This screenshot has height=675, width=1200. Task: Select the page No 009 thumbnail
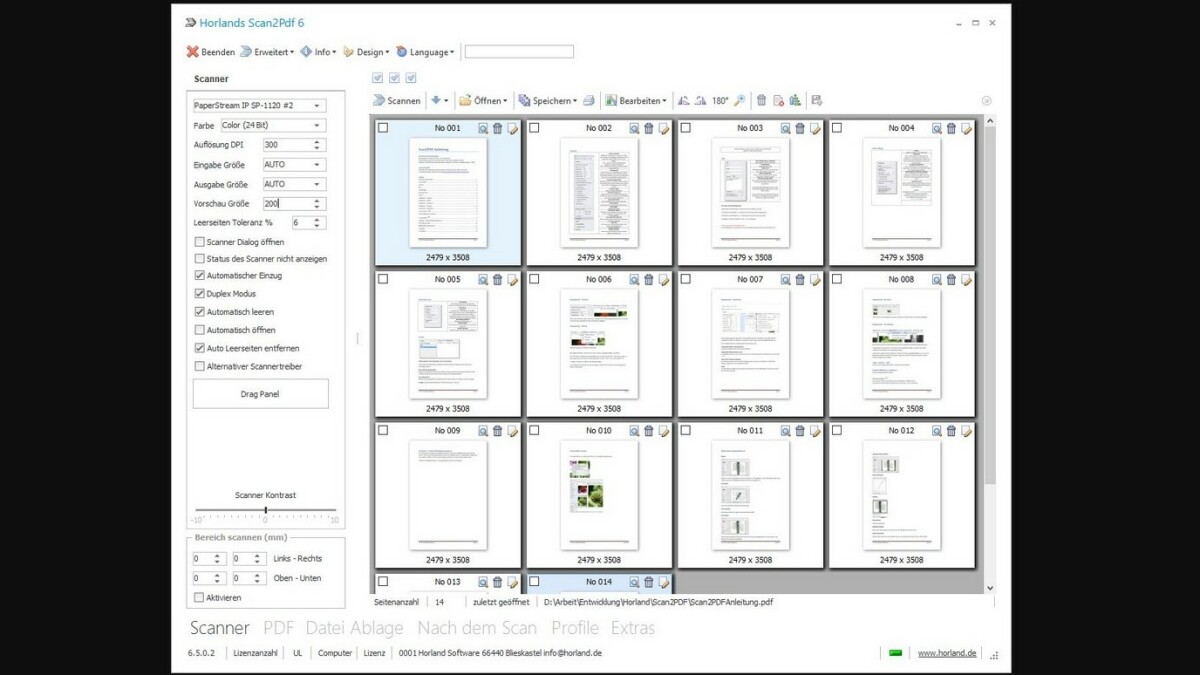pos(448,495)
